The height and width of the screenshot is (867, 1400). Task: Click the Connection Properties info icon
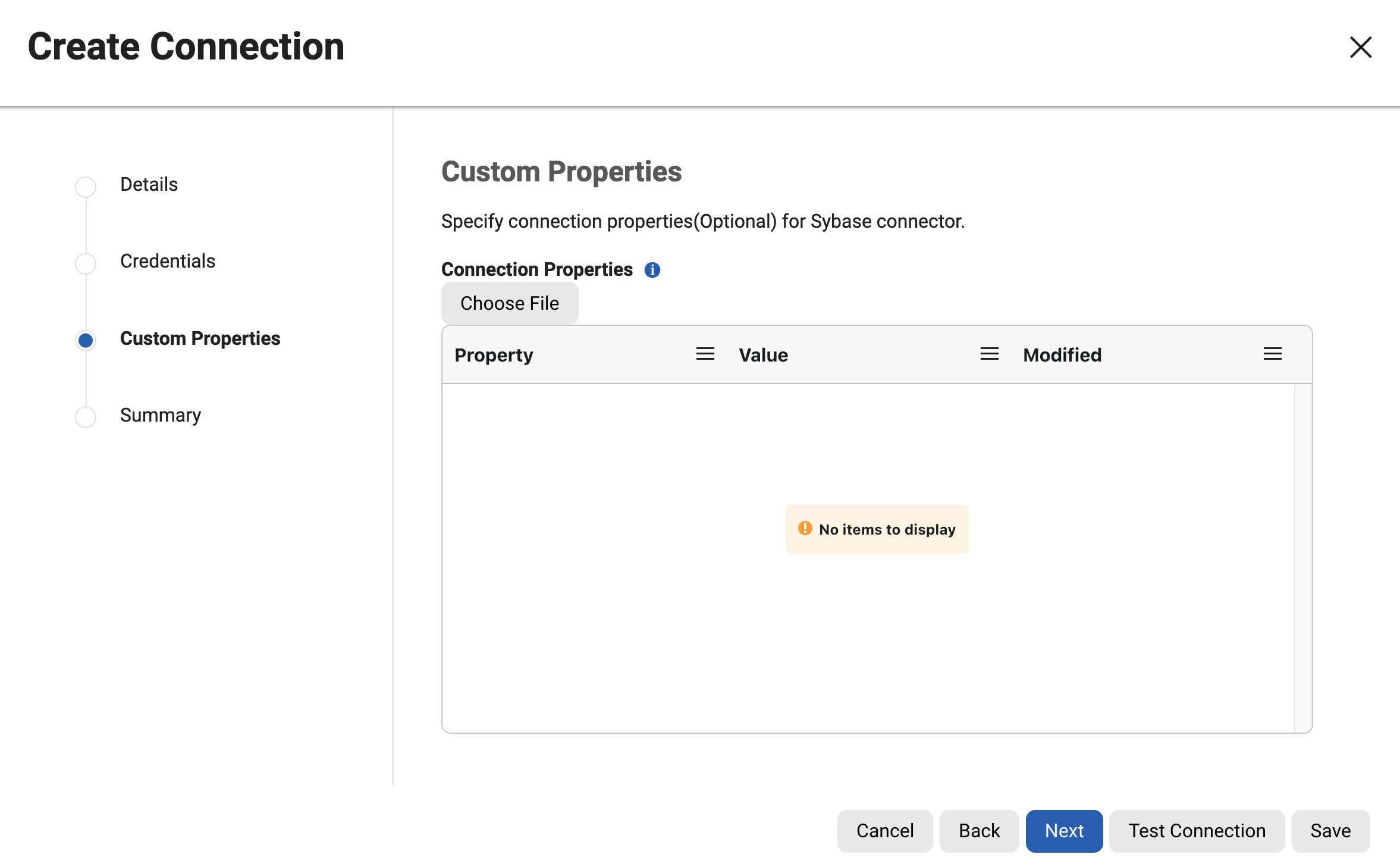pos(652,270)
